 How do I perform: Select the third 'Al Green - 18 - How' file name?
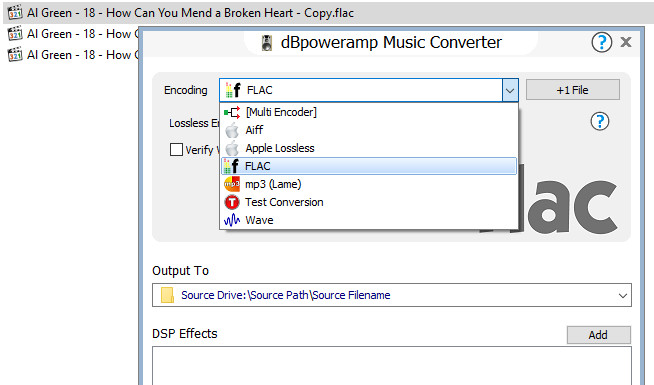[82, 55]
